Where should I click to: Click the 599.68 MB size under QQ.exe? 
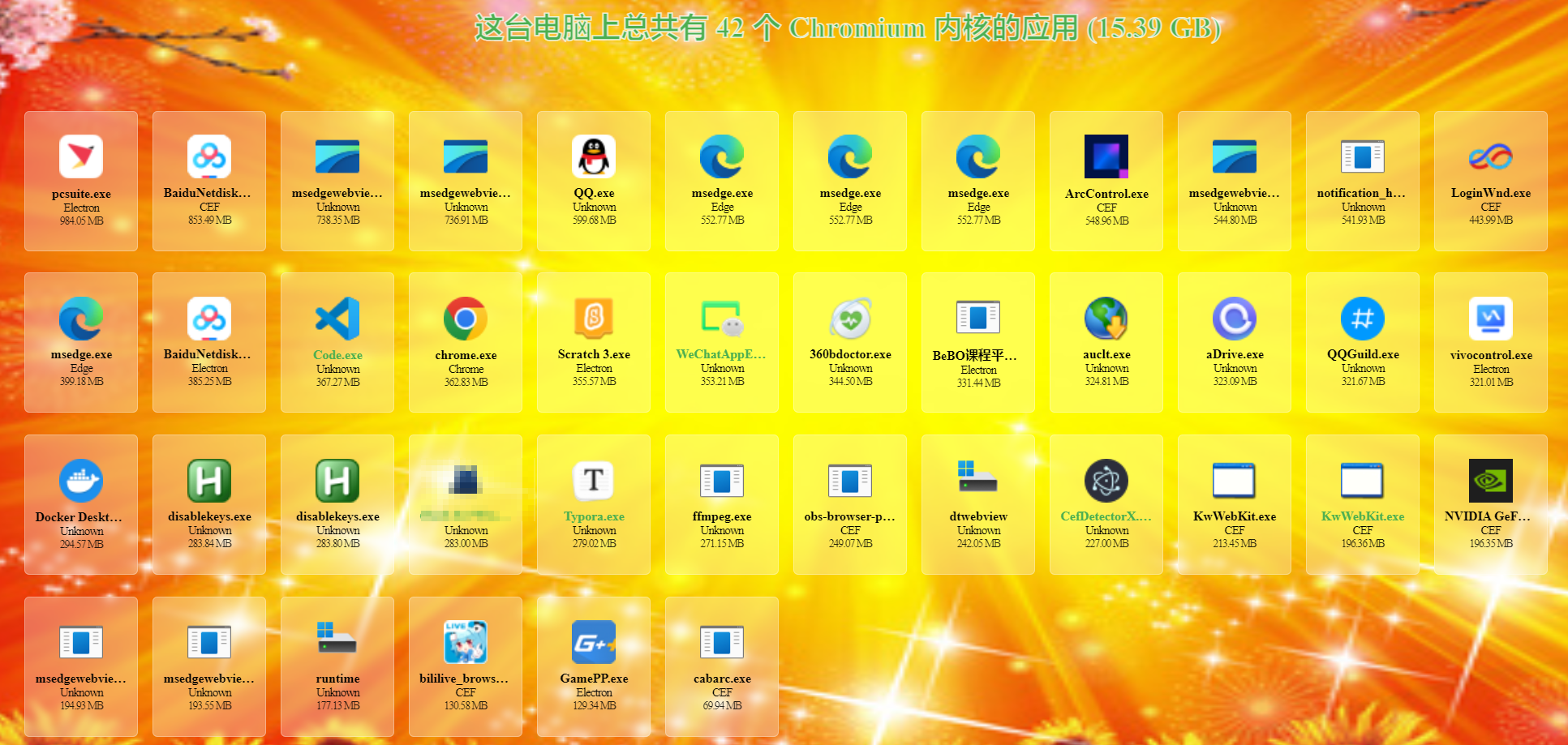click(594, 220)
